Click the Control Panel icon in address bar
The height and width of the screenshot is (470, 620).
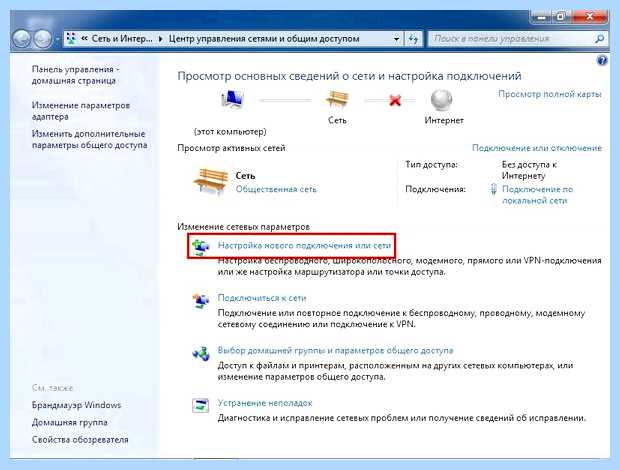[71, 38]
